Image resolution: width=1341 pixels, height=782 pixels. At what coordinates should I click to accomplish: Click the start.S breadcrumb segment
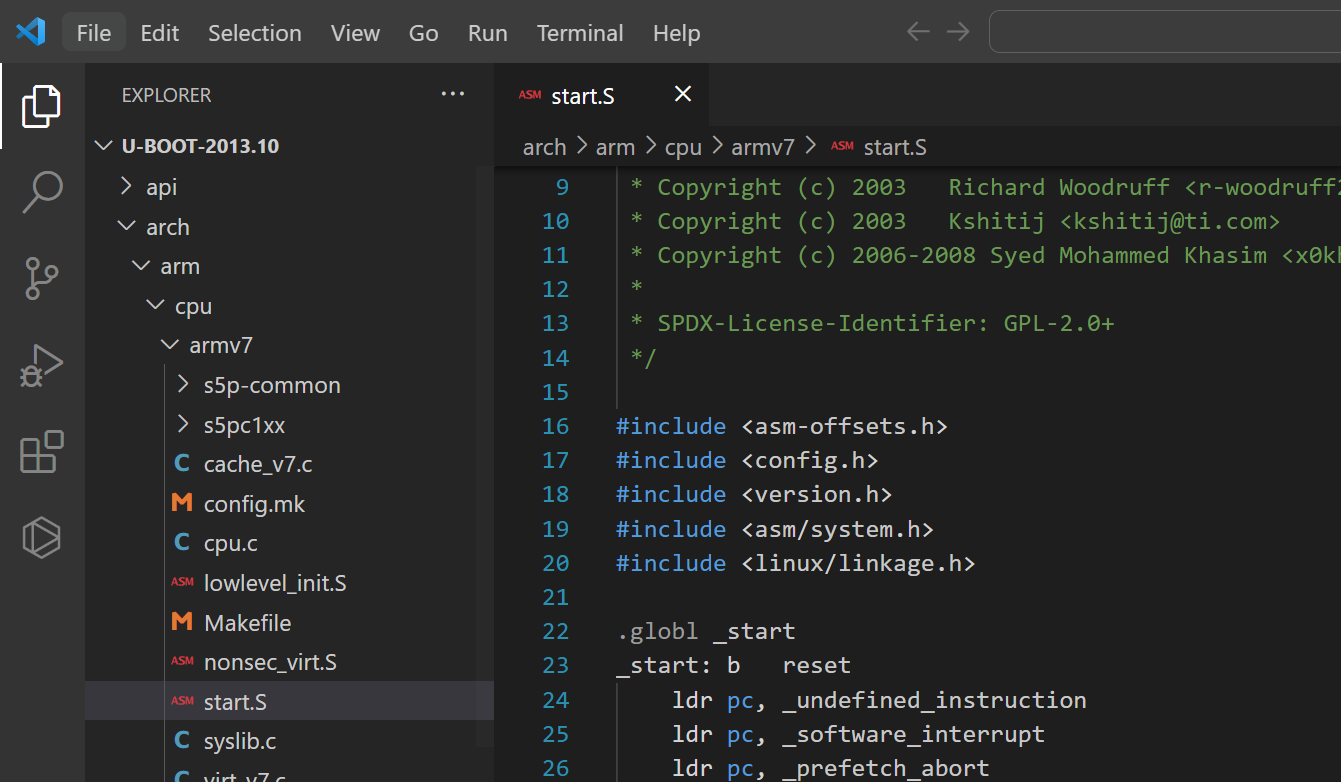[895, 147]
